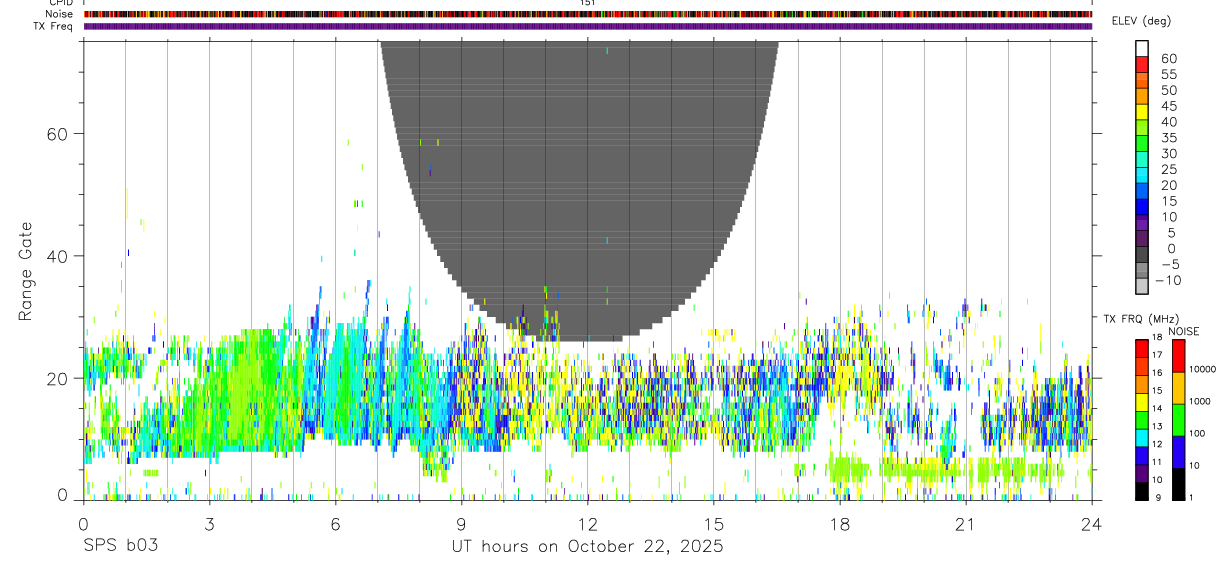Click the 6 UT hour axis label
Image resolution: width=1228 pixels, height=567 pixels.
335,523
